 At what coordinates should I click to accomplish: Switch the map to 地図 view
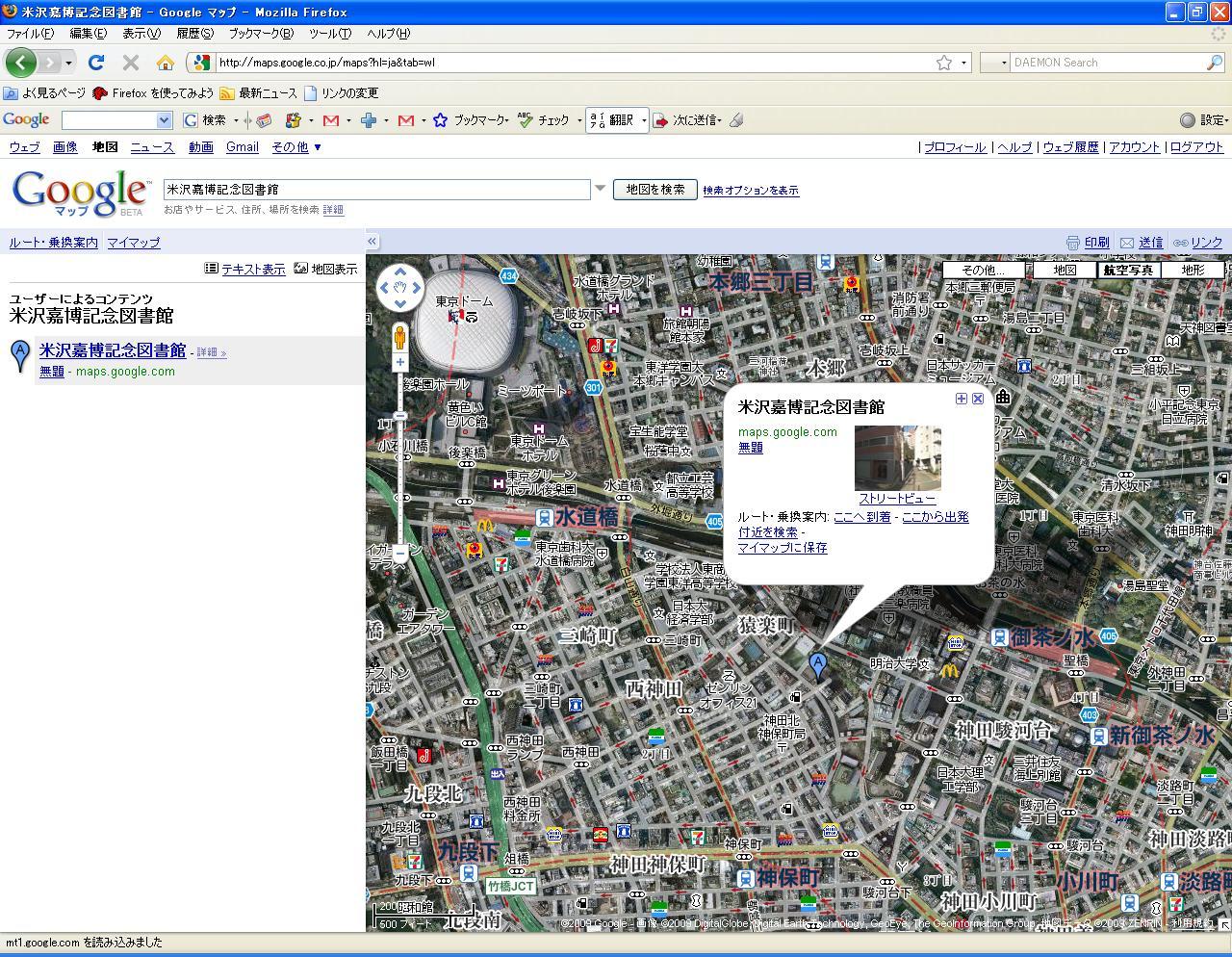coord(1064,271)
